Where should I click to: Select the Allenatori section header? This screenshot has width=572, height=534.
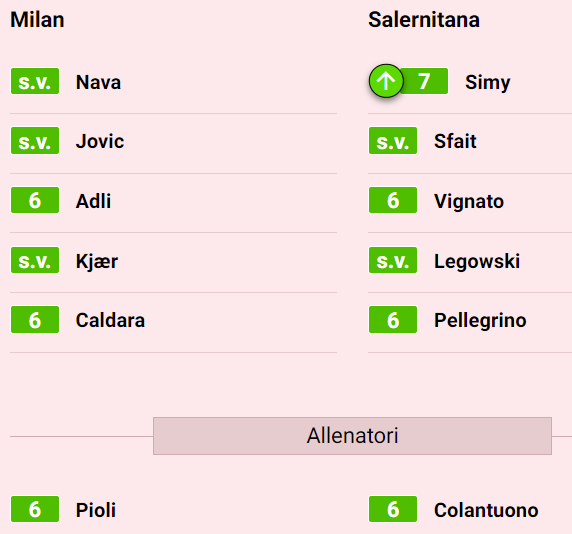352,436
